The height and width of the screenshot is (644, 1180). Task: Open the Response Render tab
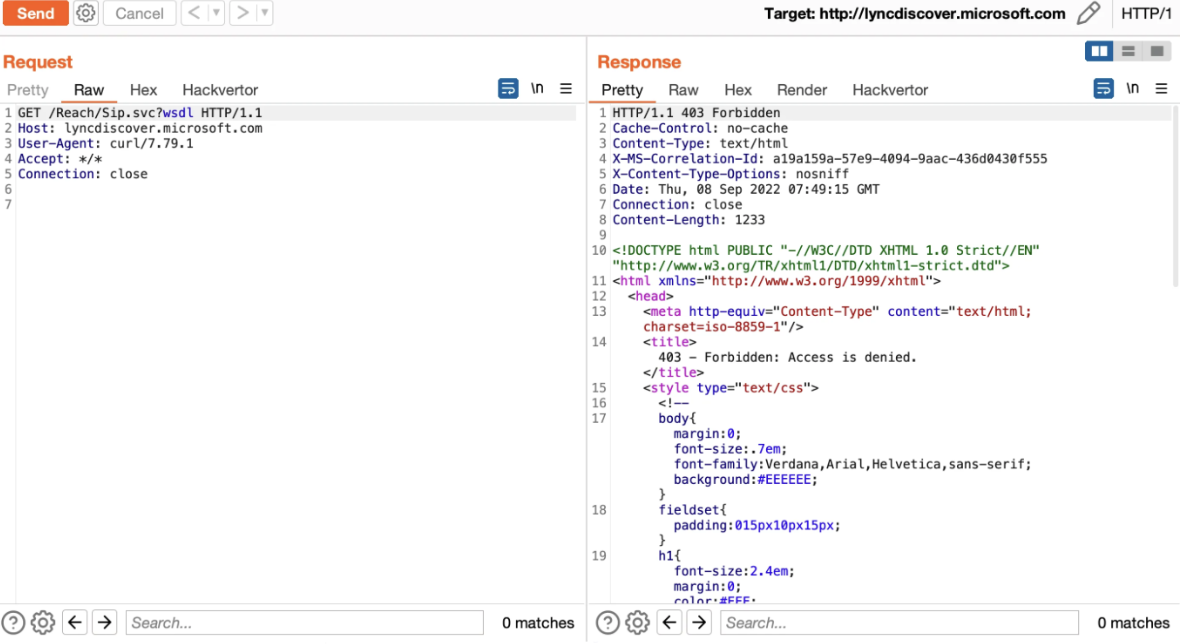tap(802, 90)
